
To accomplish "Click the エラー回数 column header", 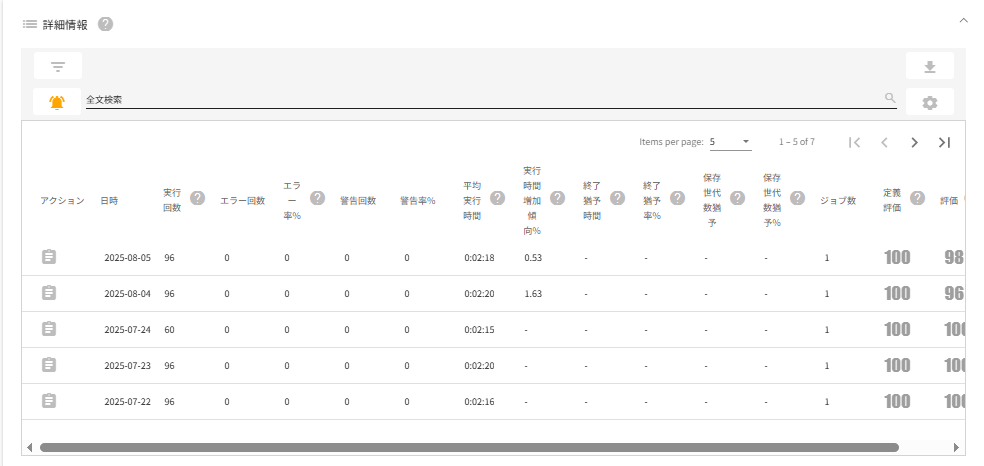I will [242, 201].
